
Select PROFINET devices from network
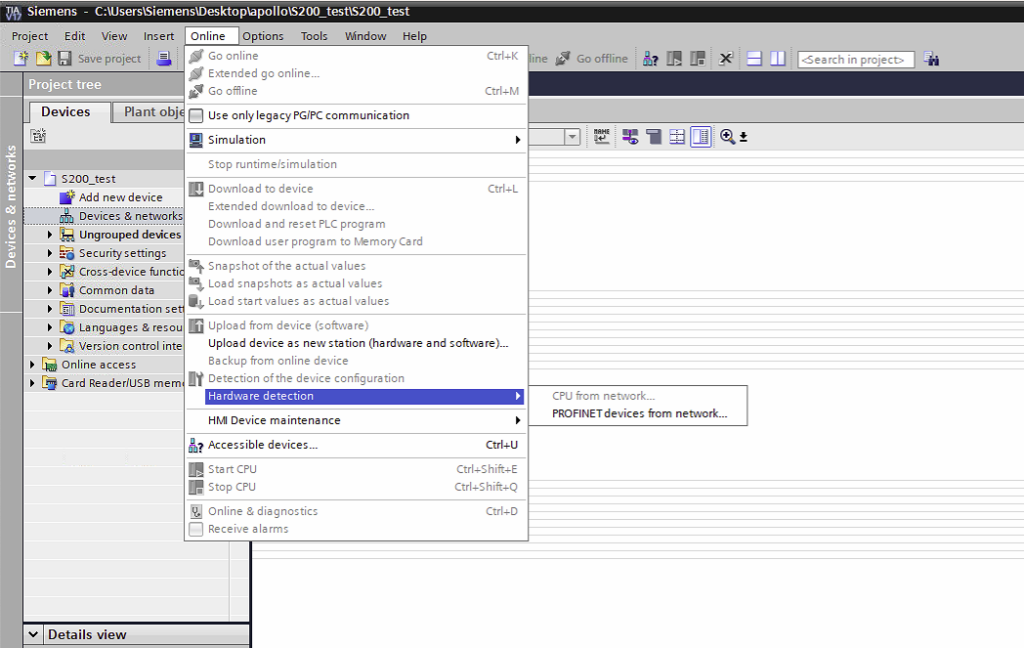pyautogui.click(x=639, y=414)
